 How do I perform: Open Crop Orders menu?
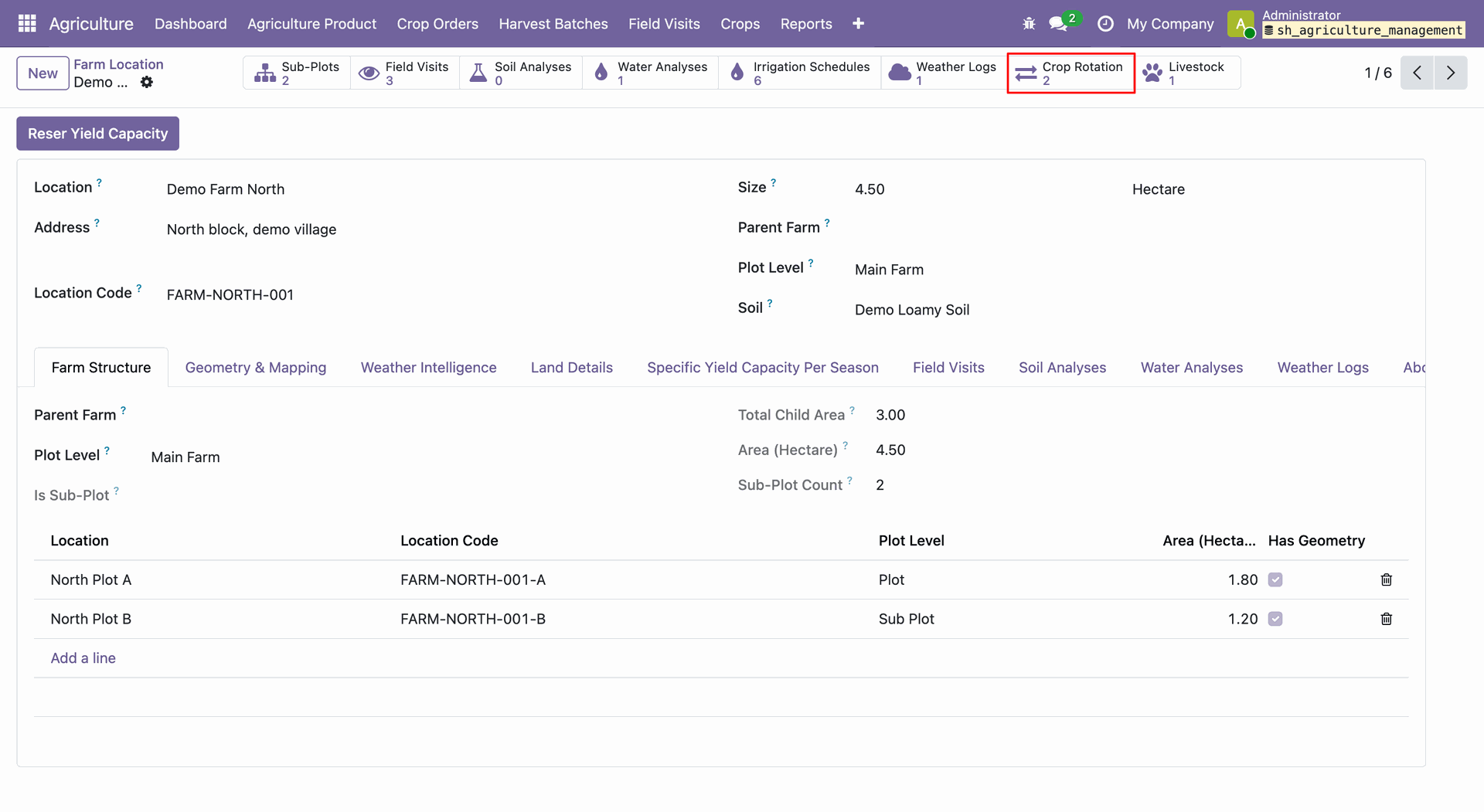(x=437, y=24)
